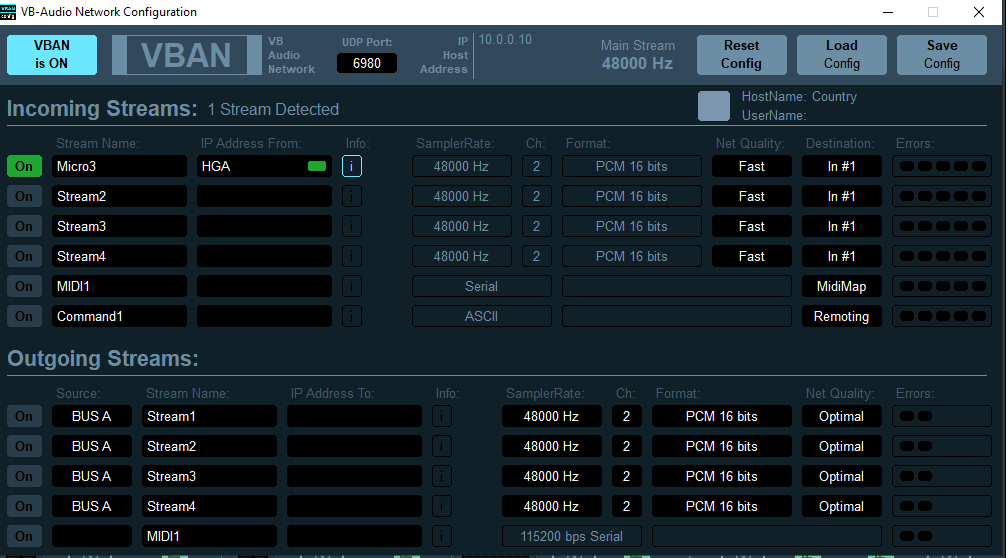Enable outgoing Stream1 with its On toggle
The height and width of the screenshot is (558, 1008).
24,416
